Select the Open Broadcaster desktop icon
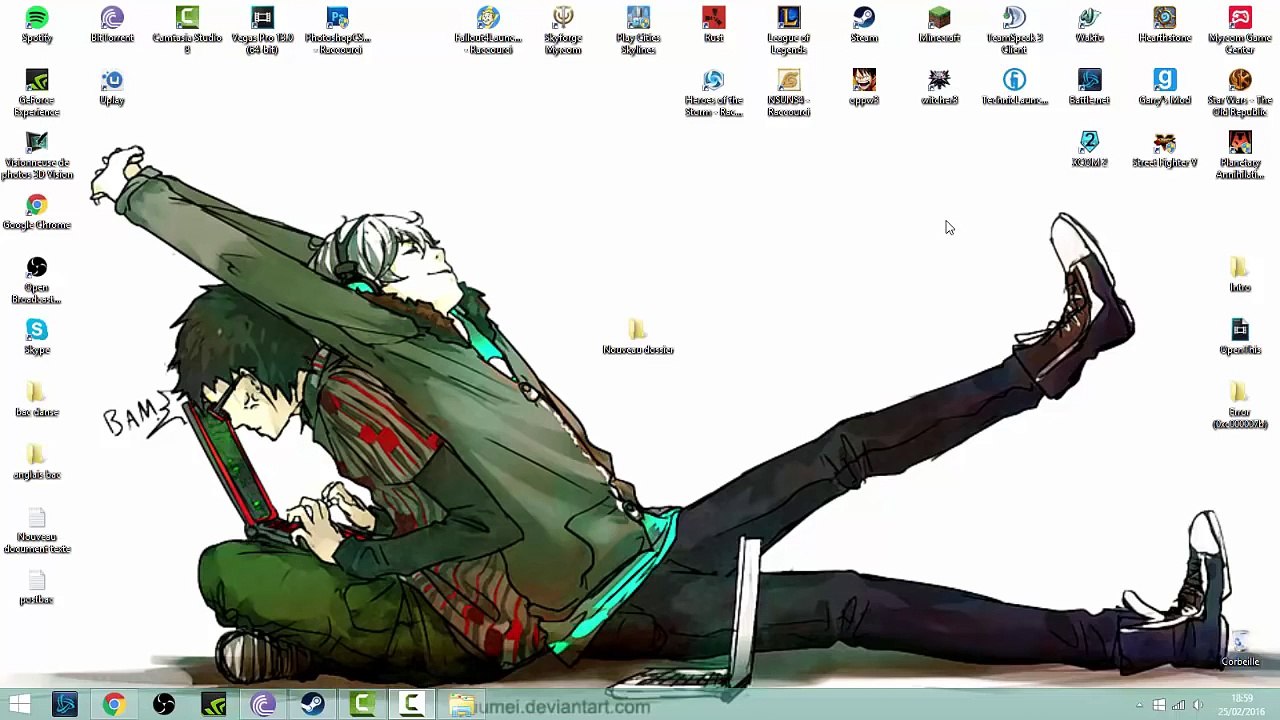Image resolution: width=1280 pixels, height=720 pixels. [37, 280]
